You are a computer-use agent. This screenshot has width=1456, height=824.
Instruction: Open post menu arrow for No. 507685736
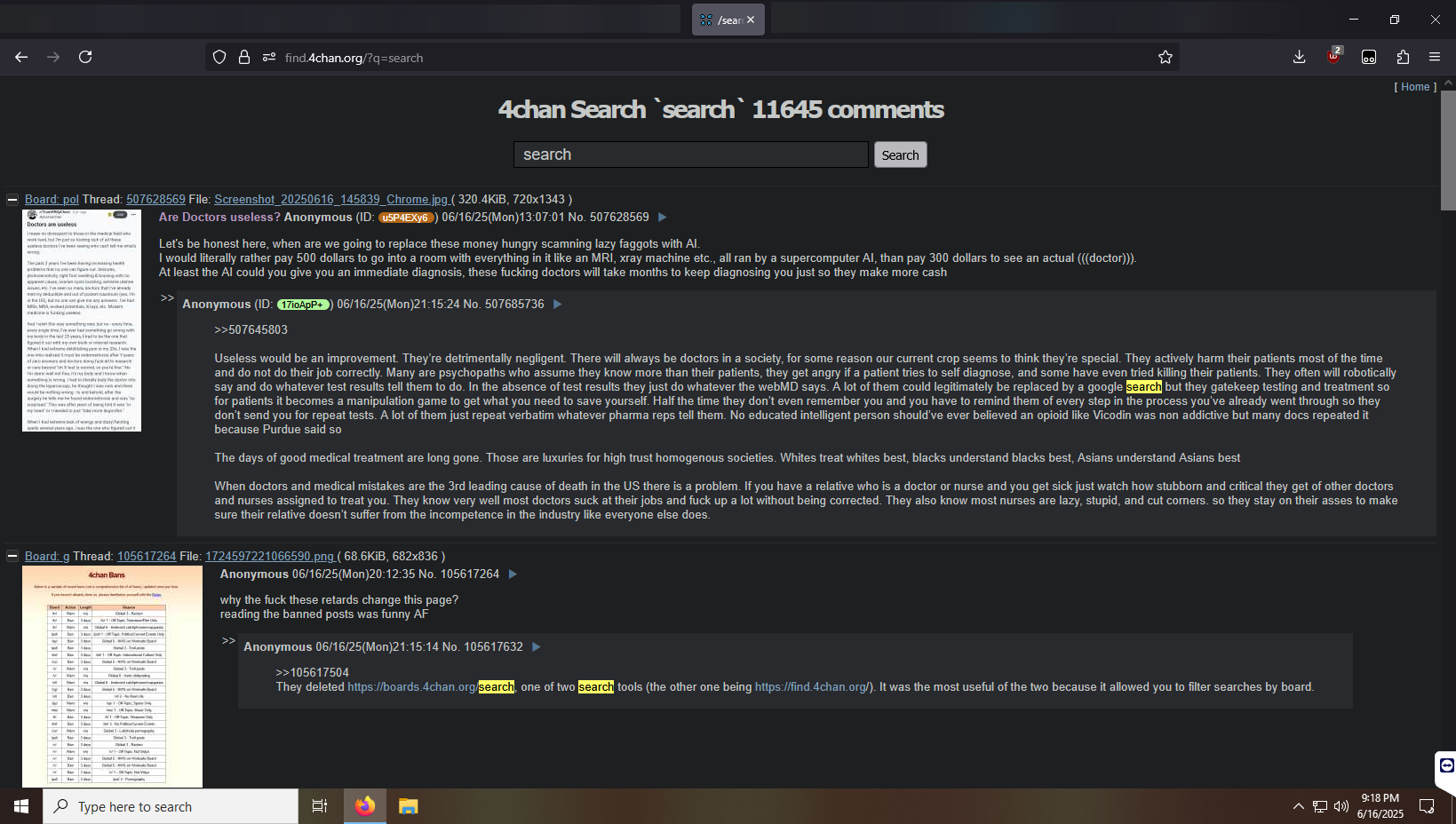(x=557, y=305)
